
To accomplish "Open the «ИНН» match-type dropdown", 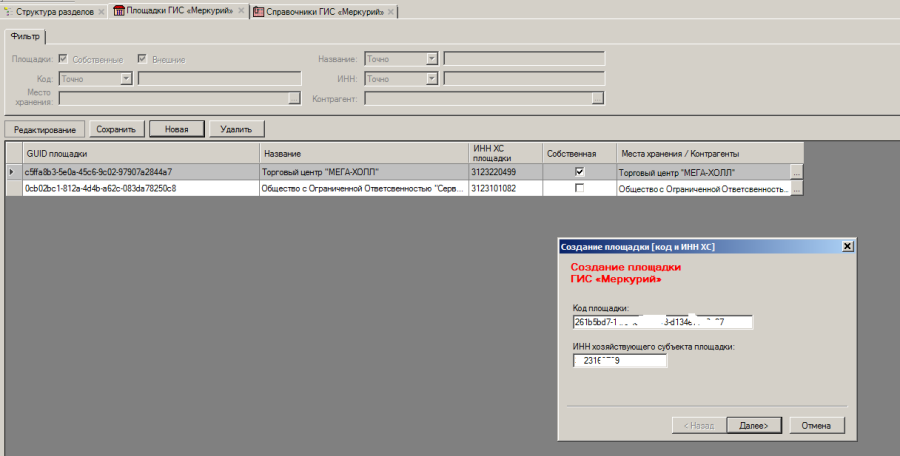I will pos(432,79).
